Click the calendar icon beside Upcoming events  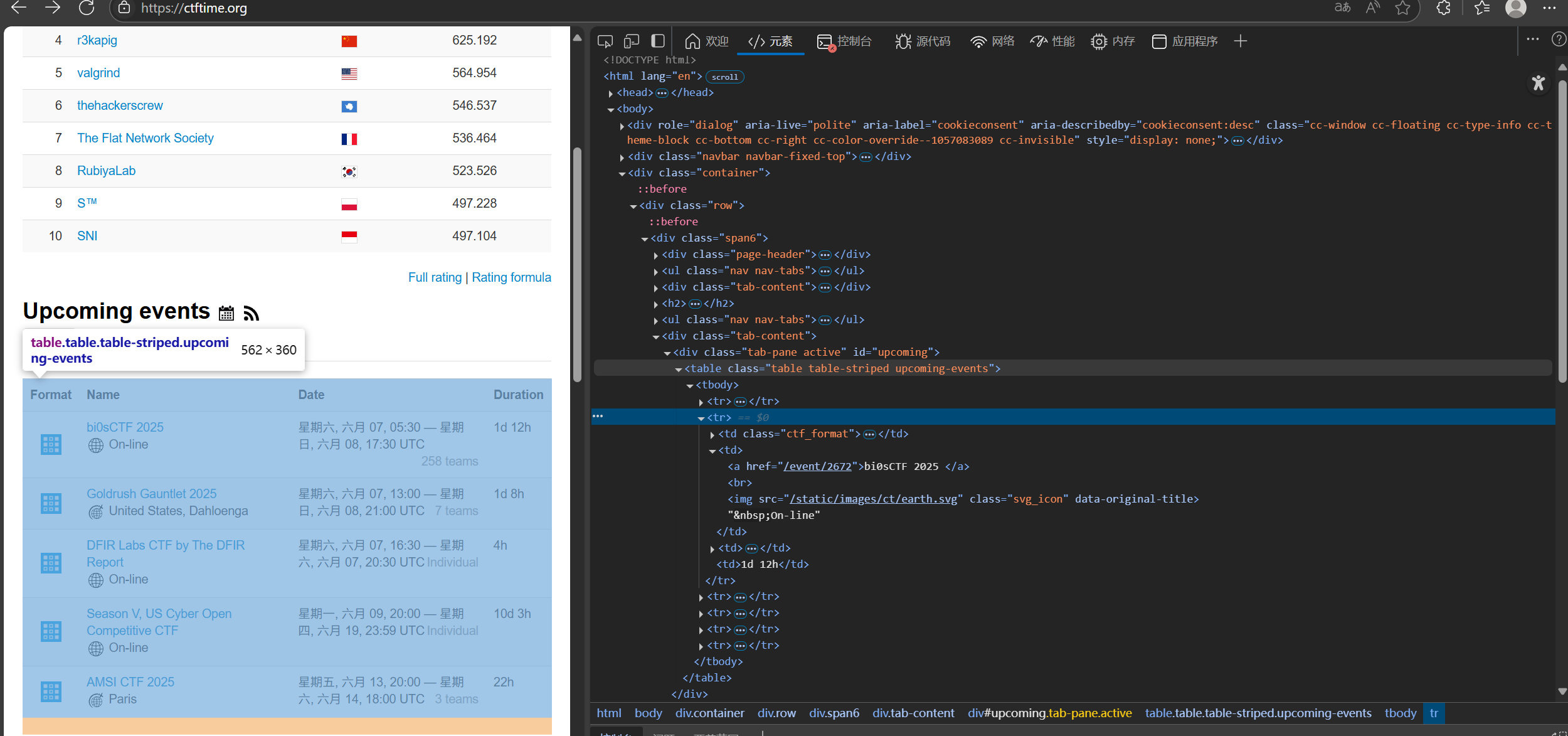(x=226, y=312)
